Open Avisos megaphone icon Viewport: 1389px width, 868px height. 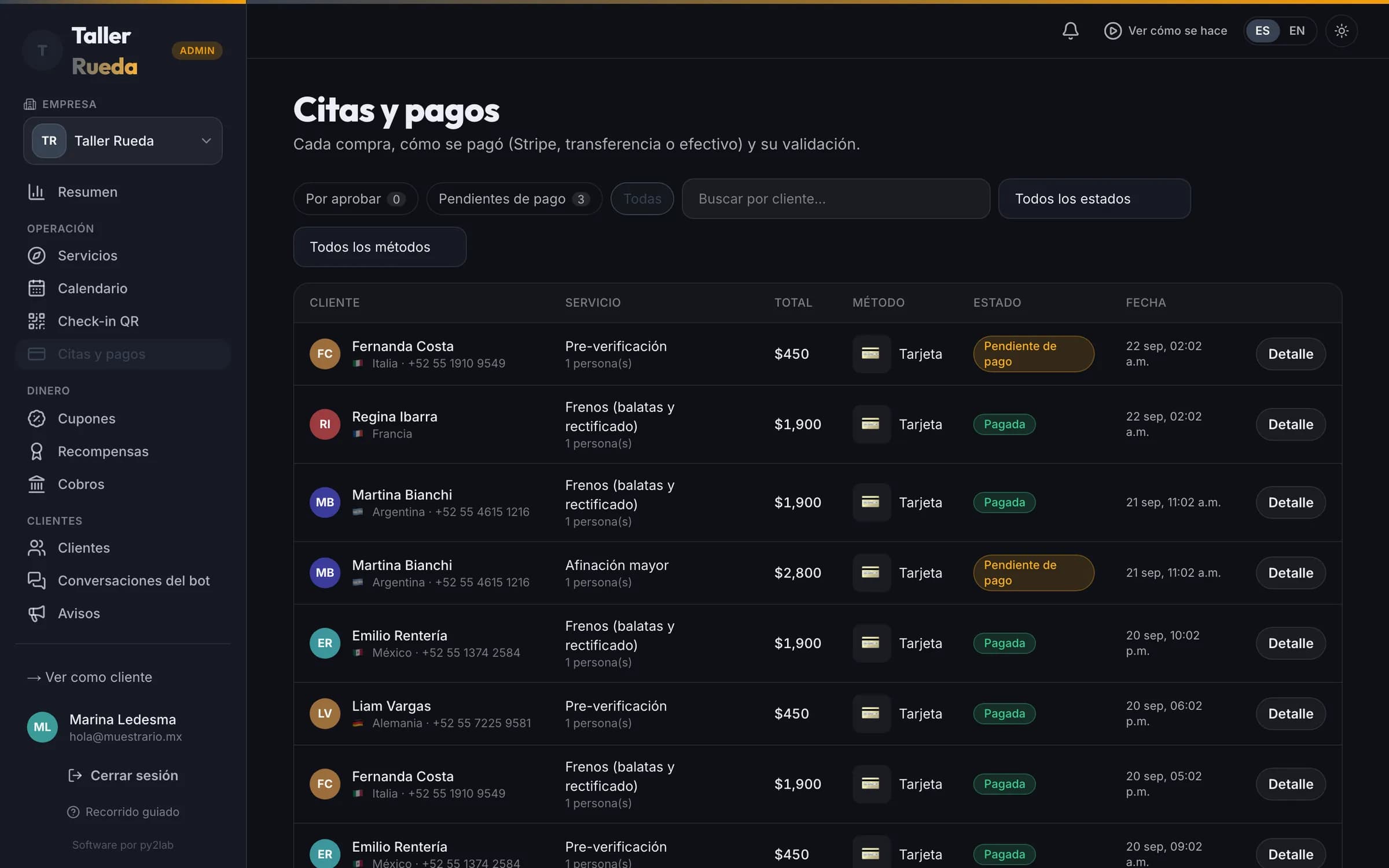pyautogui.click(x=36, y=613)
